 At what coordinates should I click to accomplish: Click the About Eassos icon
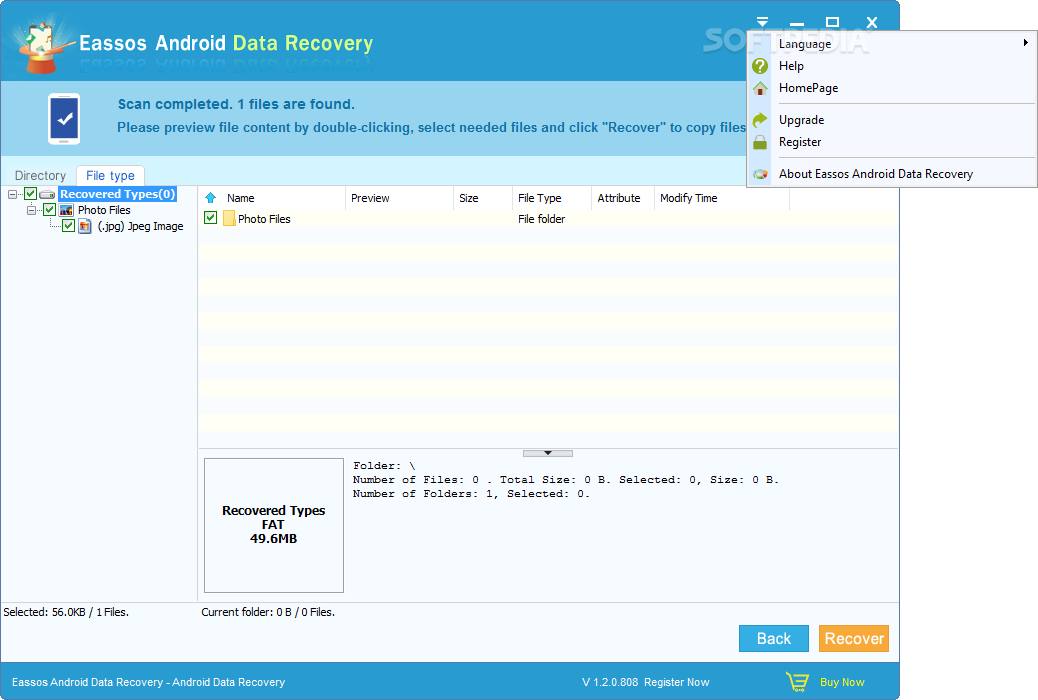coord(760,174)
